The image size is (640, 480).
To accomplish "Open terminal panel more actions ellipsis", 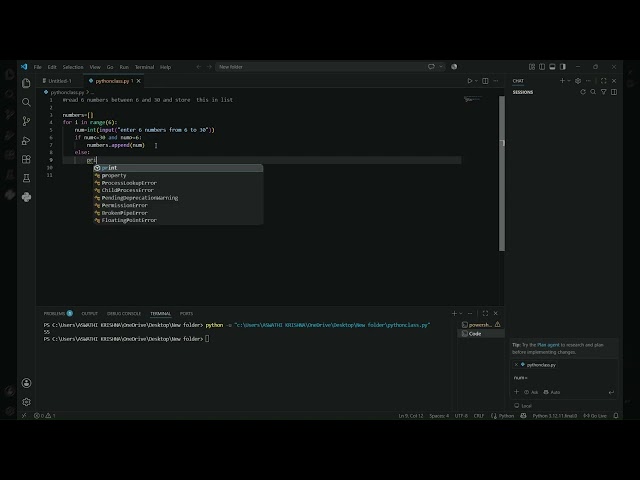I will (x=470, y=313).
